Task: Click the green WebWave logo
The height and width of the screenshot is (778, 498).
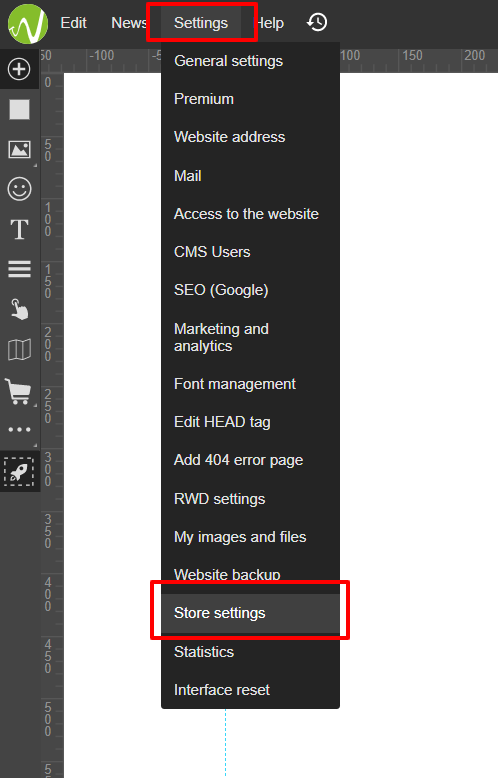Action: (x=28, y=24)
